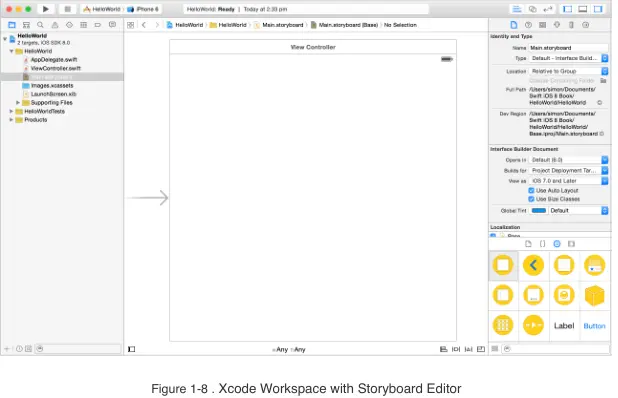Select AppDelegate.swift in navigator
The width and height of the screenshot is (618, 398).
(54, 60)
